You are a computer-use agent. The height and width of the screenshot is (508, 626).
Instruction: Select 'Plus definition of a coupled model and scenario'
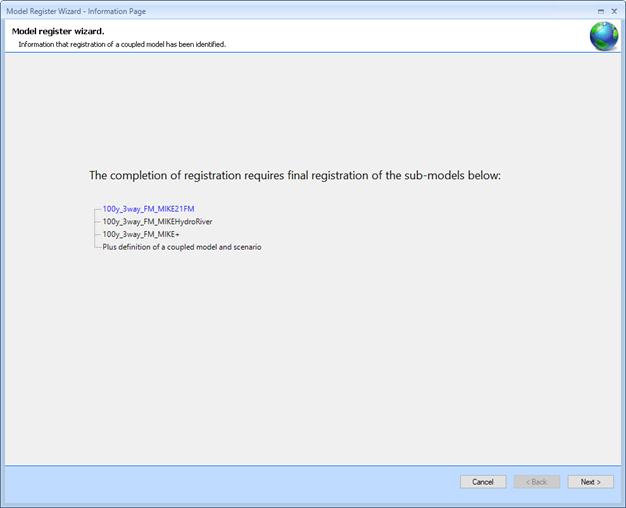tap(182, 247)
